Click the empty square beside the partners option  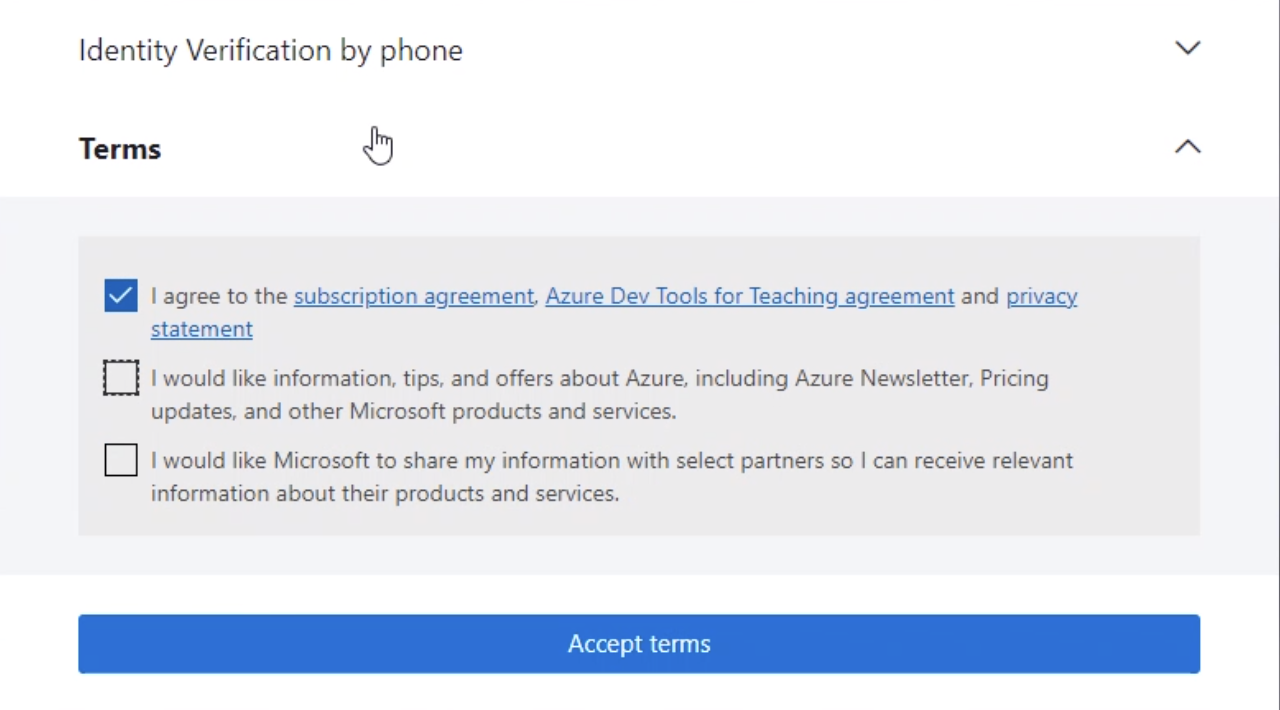coord(121,460)
